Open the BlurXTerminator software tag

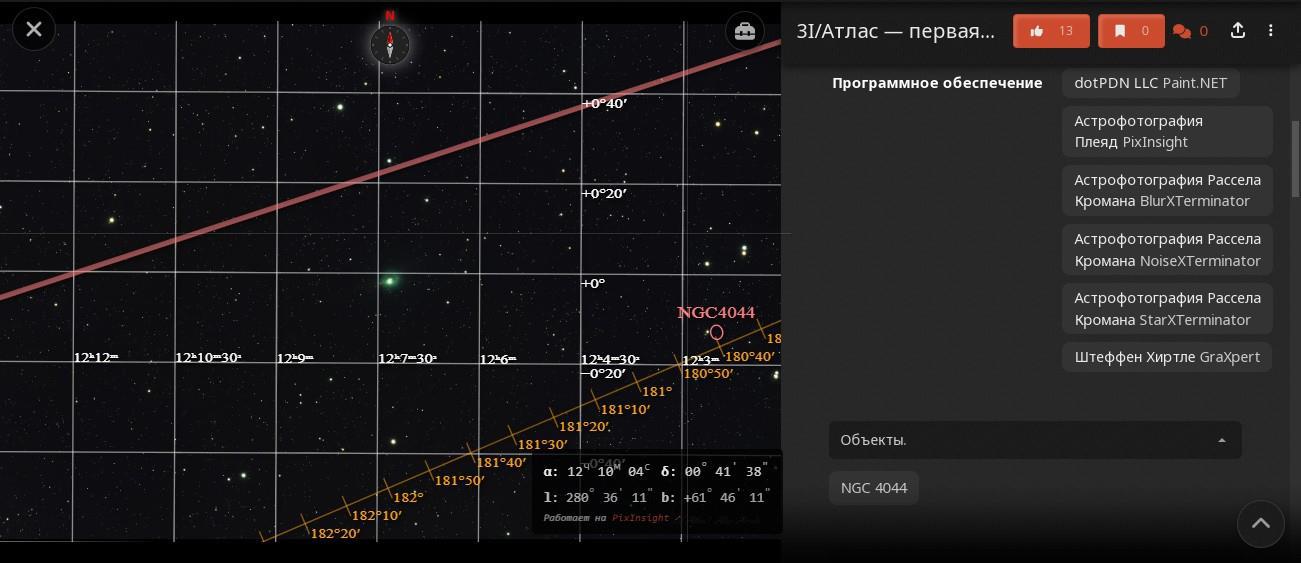[x=1167, y=190]
